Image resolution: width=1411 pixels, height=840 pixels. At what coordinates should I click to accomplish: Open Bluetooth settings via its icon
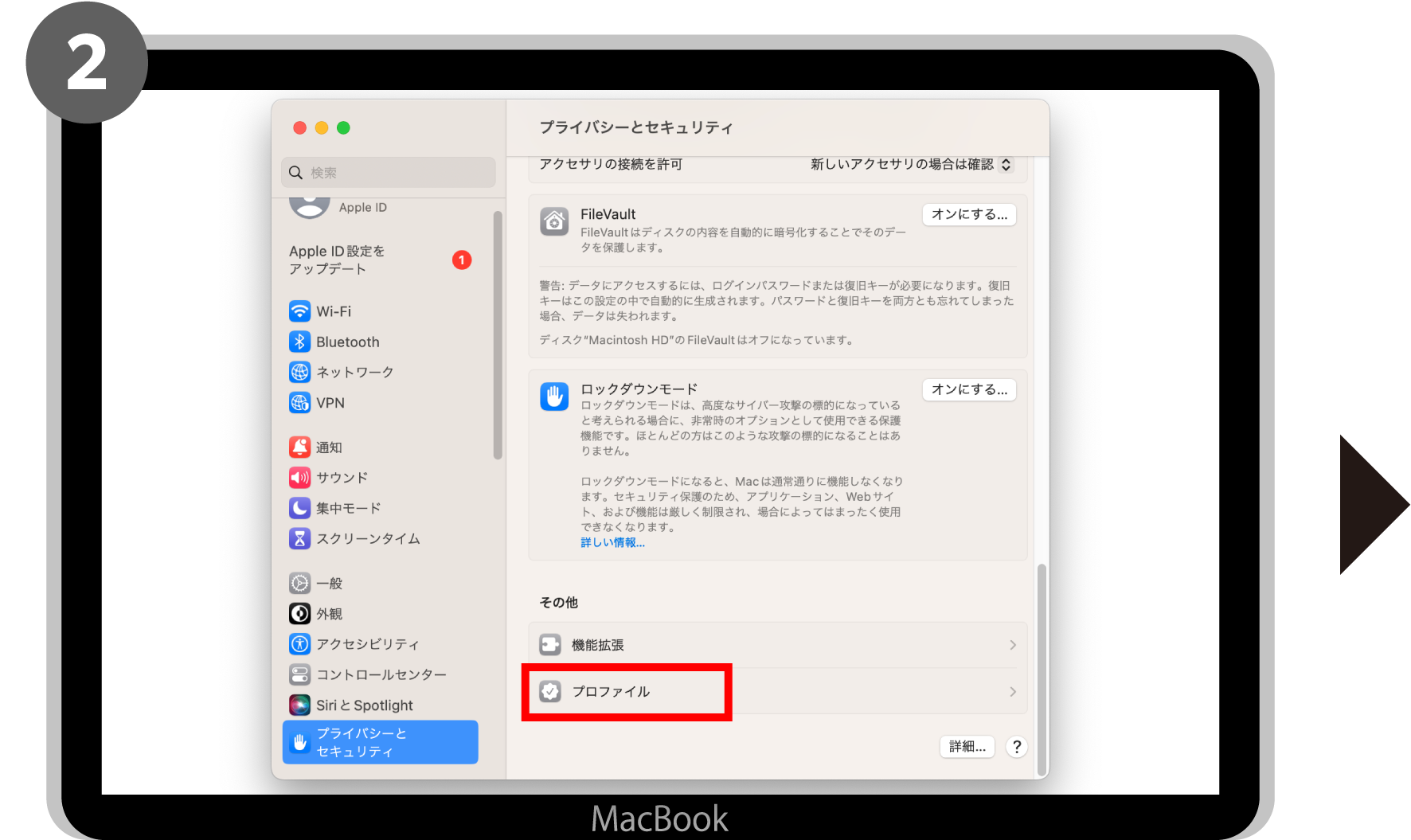point(299,342)
